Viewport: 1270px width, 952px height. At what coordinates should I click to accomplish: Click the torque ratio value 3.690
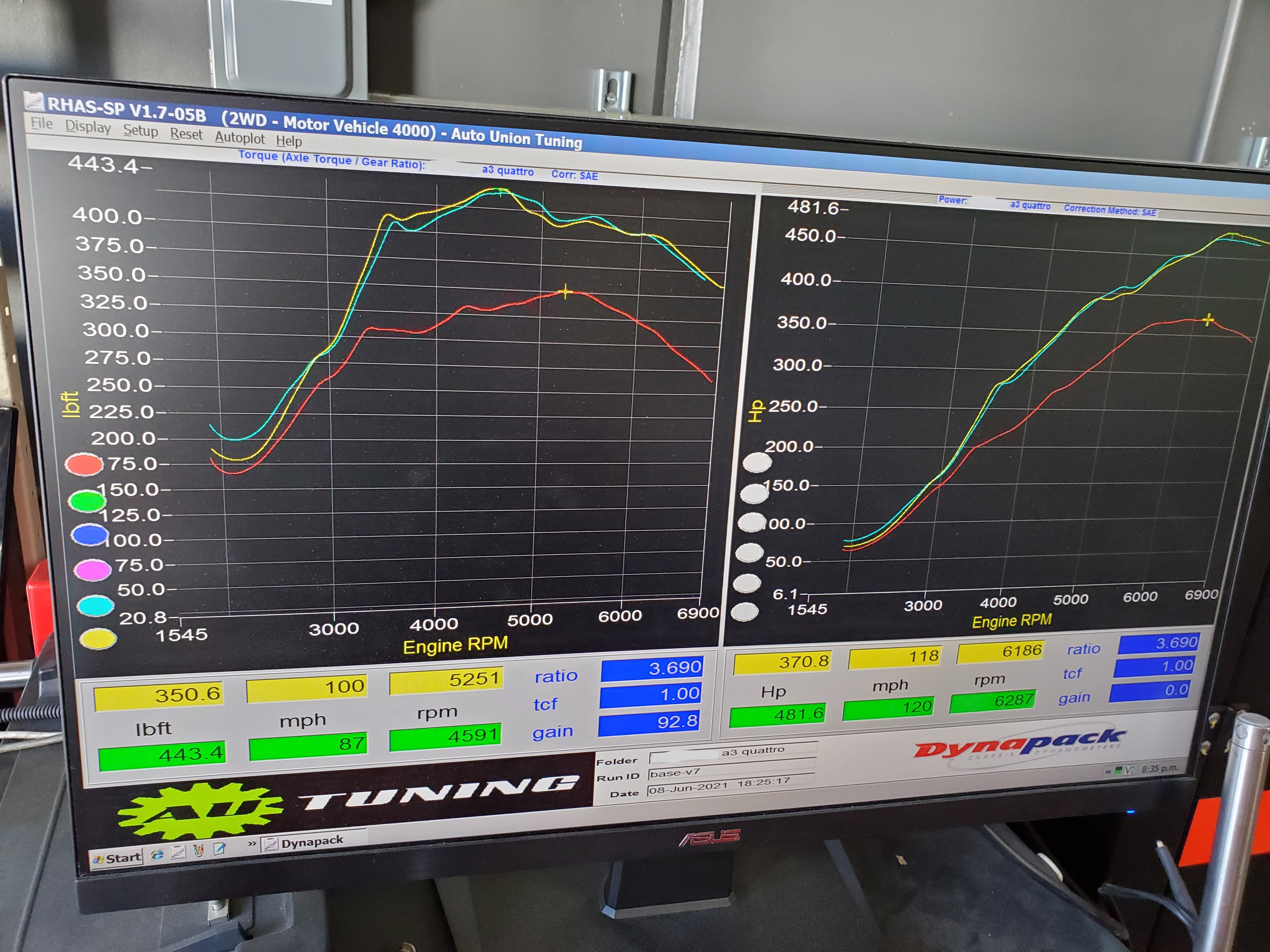652,669
